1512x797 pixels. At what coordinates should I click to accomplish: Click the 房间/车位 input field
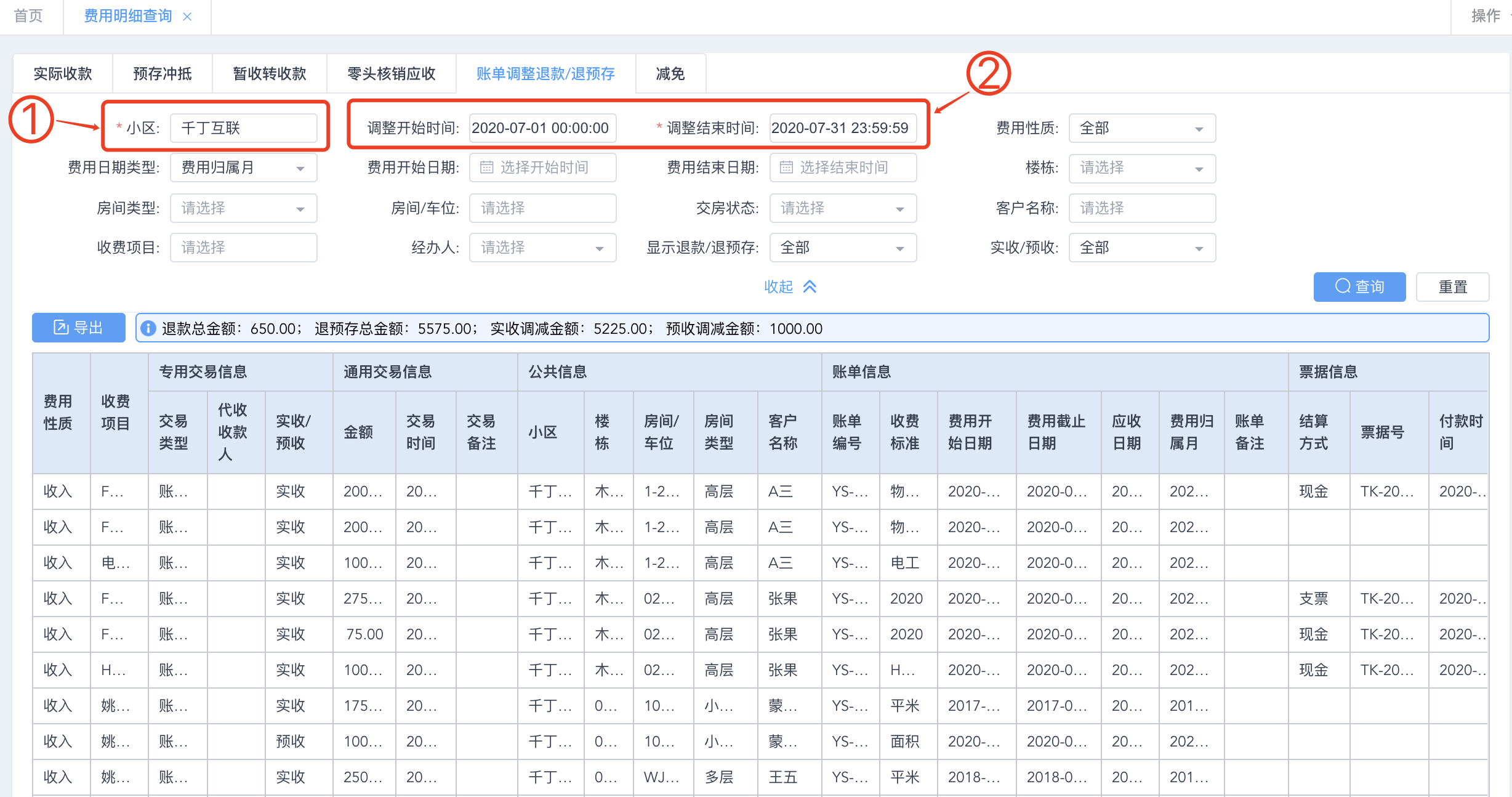click(x=542, y=208)
